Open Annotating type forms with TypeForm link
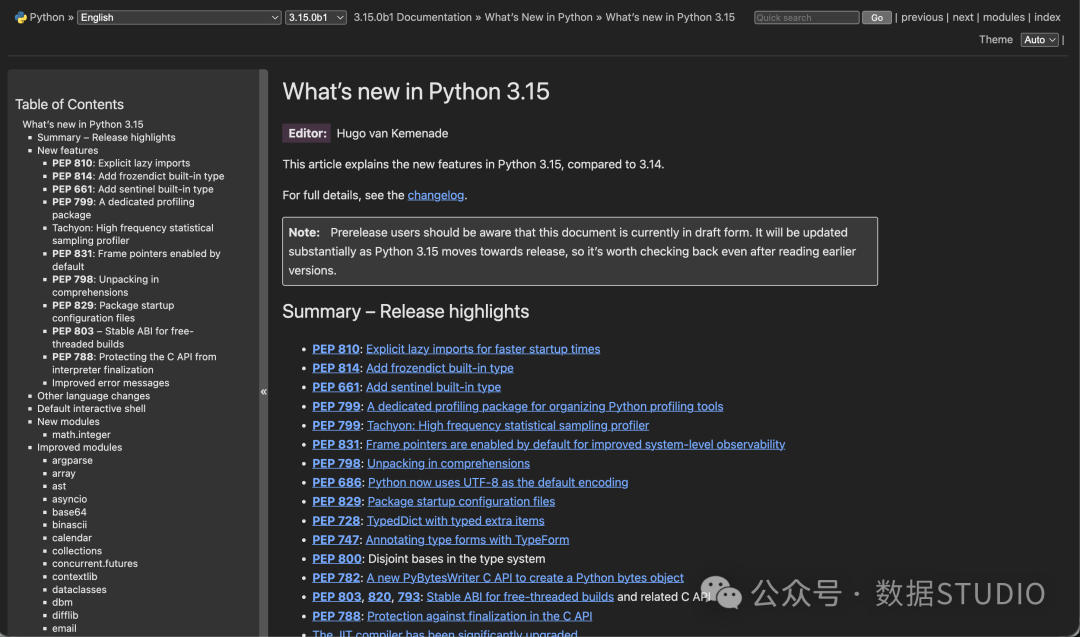The height and width of the screenshot is (637, 1080). click(468, 540)
